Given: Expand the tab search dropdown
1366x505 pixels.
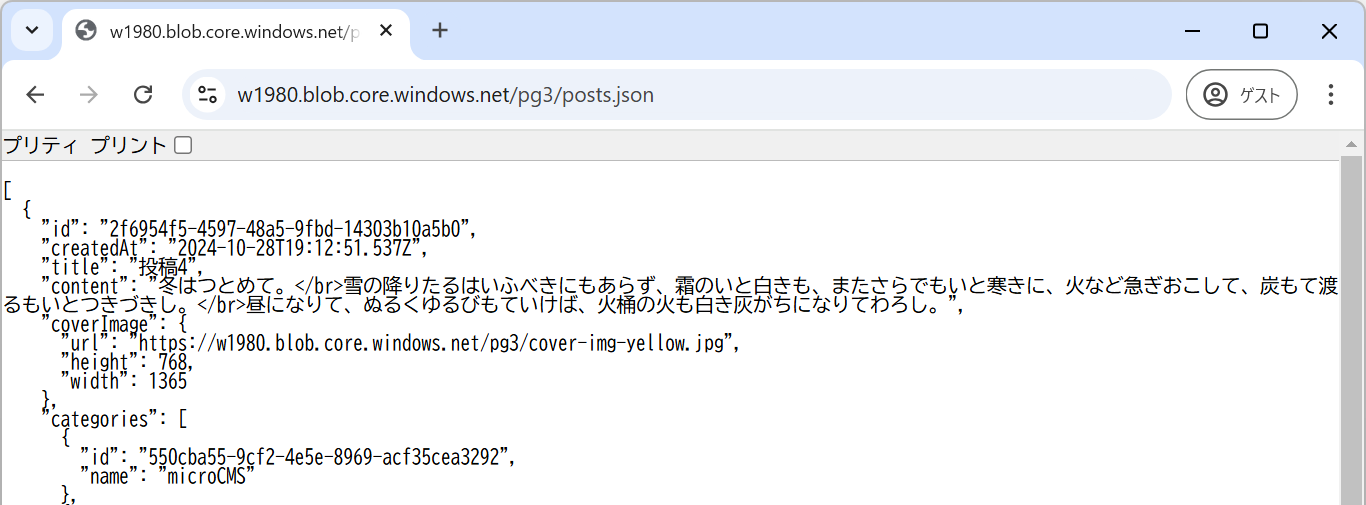Looking at the screenshot, I should point(32,31).
